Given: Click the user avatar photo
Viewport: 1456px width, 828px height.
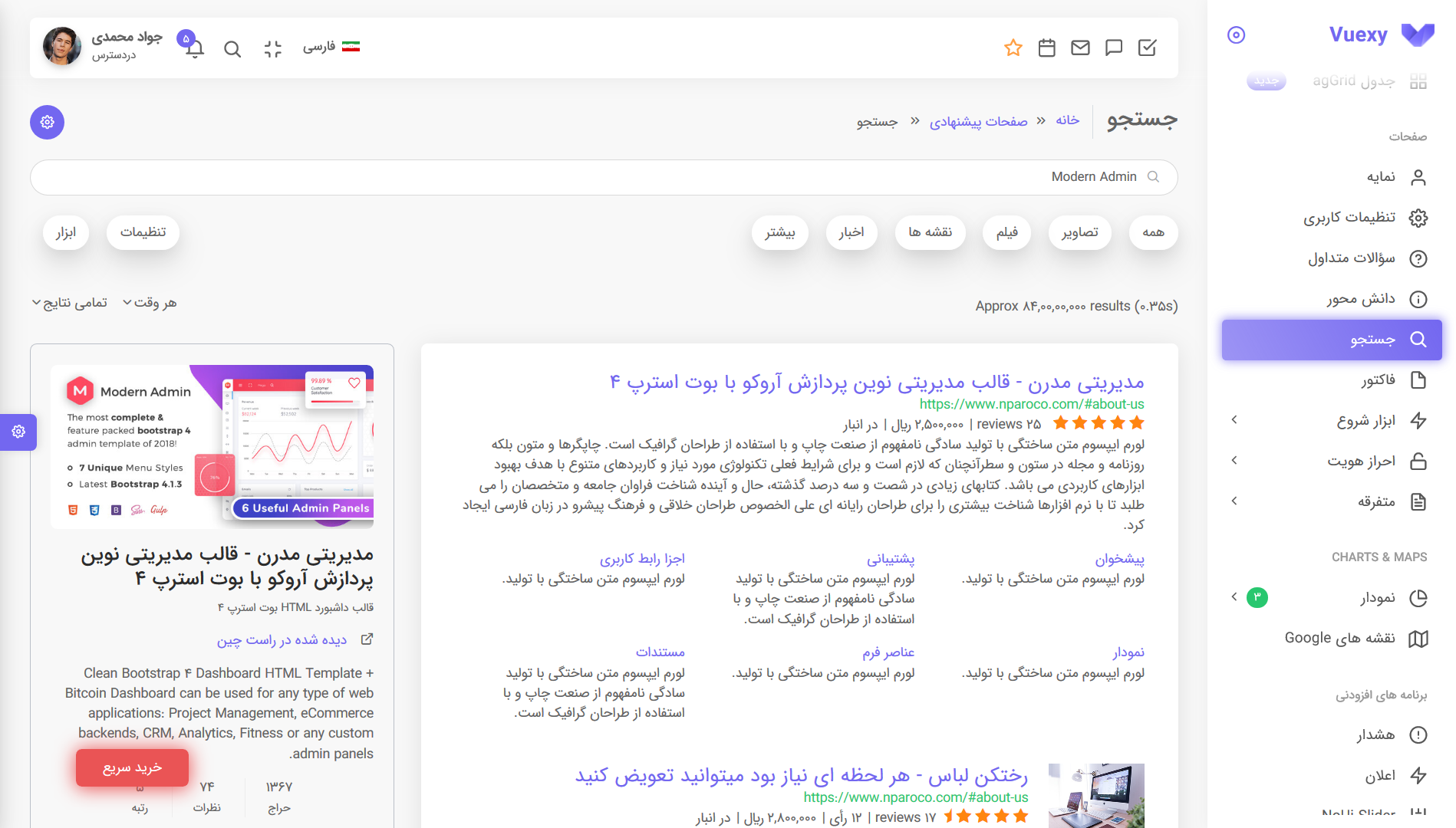Looking at the screenshot, I should click(62, 46).
